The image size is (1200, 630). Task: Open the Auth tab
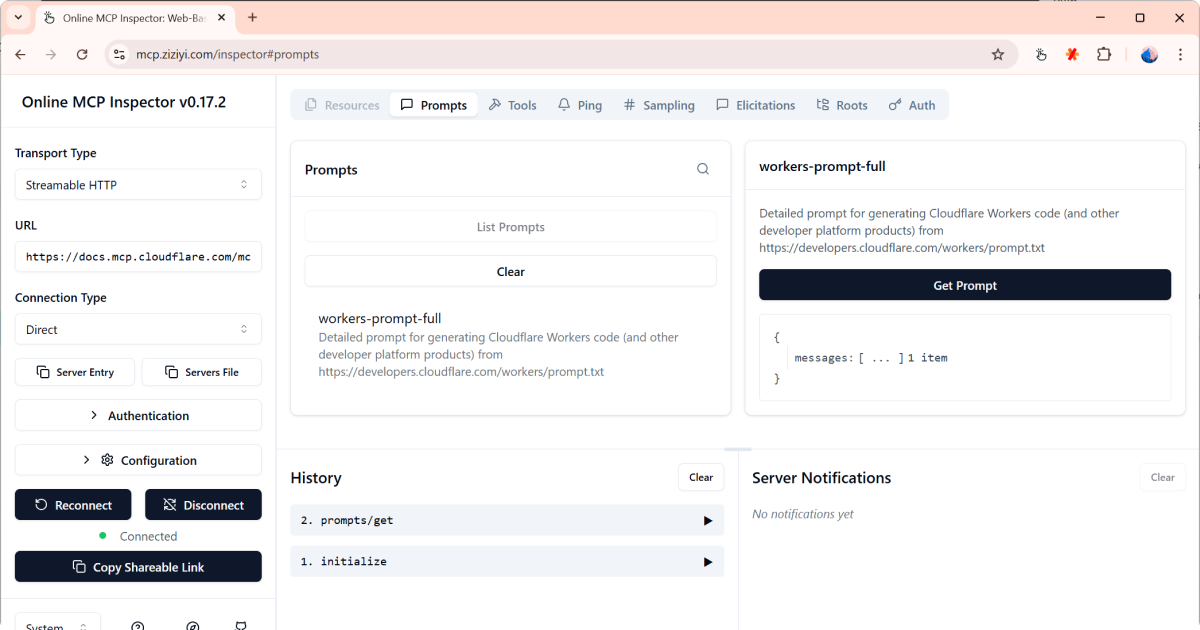pyautogui.click(x=912, y=105)
